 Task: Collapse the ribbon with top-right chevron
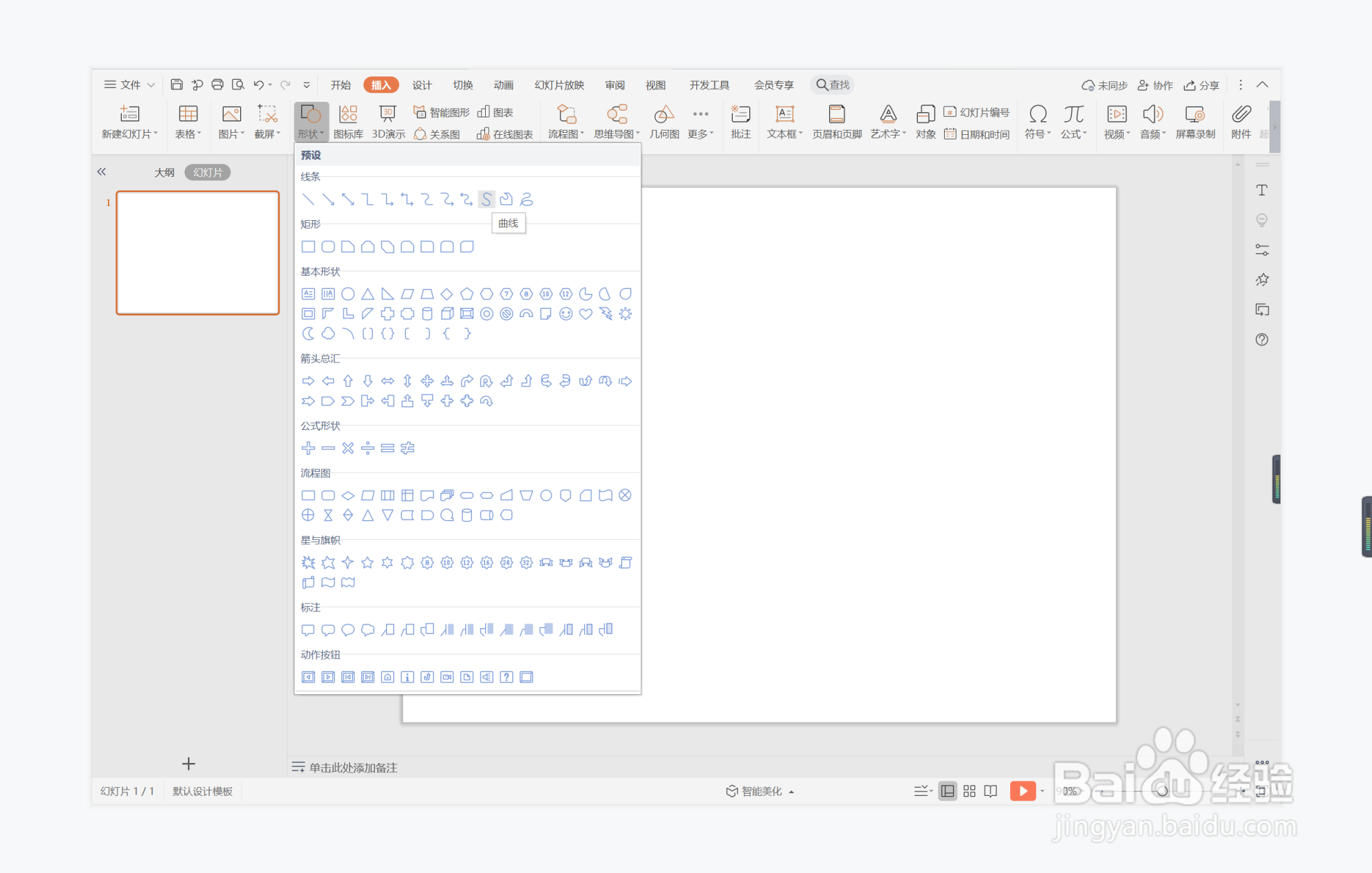(1262, 85)
